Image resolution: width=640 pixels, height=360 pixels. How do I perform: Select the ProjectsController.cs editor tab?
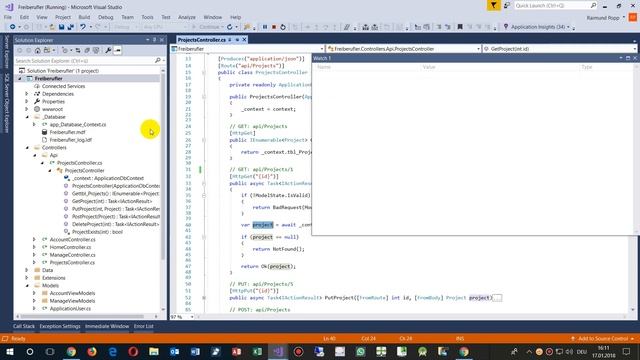202,40
